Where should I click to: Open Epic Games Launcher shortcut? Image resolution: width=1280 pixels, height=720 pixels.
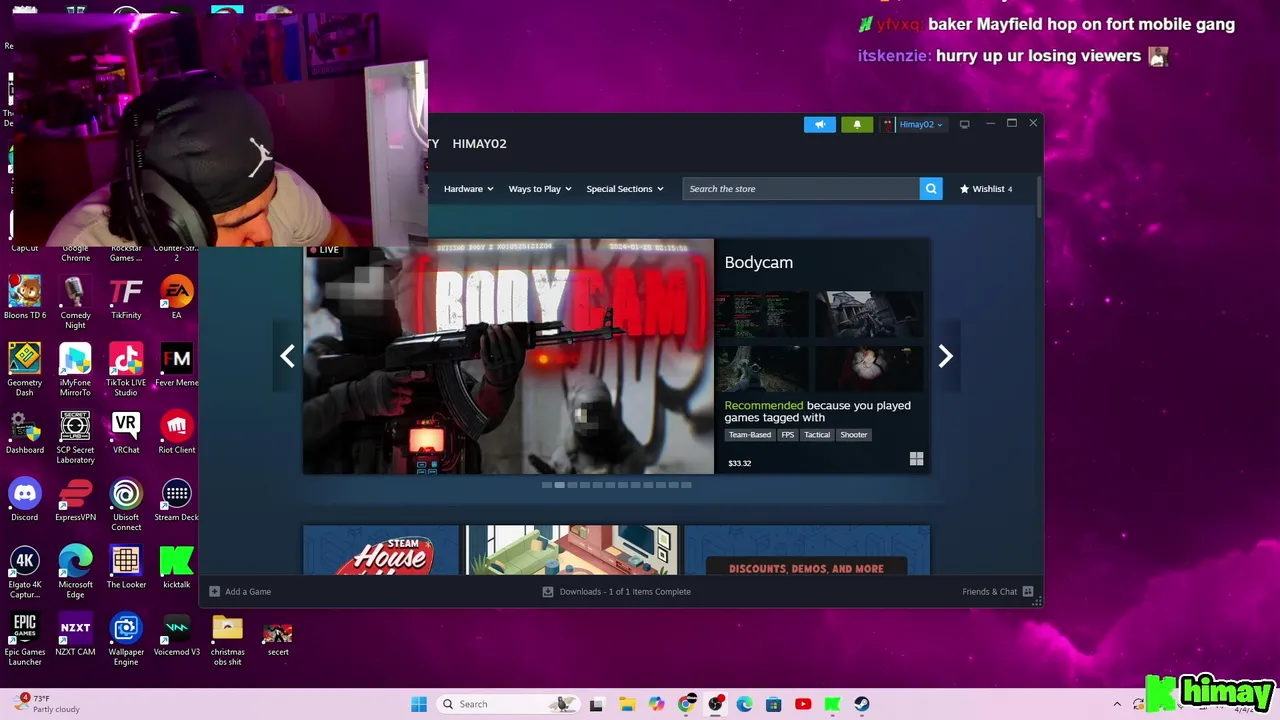25,639
